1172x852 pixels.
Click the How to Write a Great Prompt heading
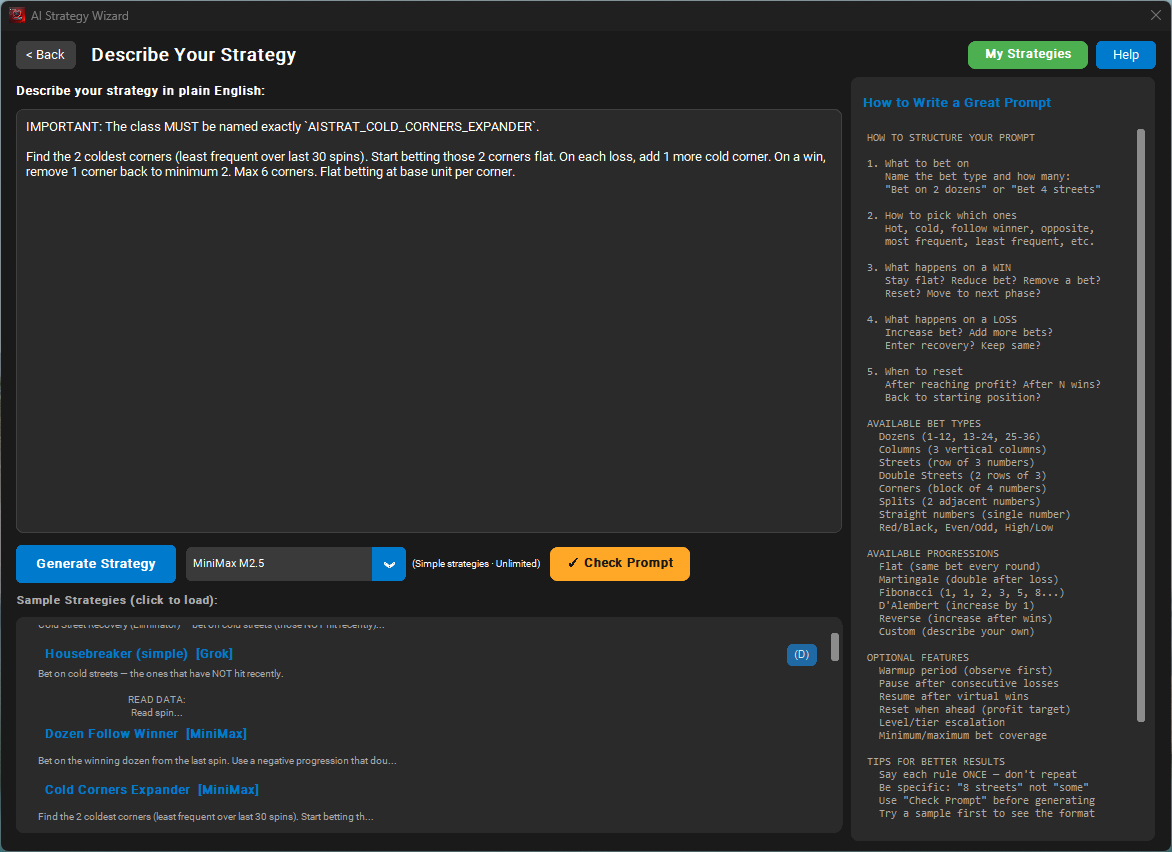click(x=957, y=103)
